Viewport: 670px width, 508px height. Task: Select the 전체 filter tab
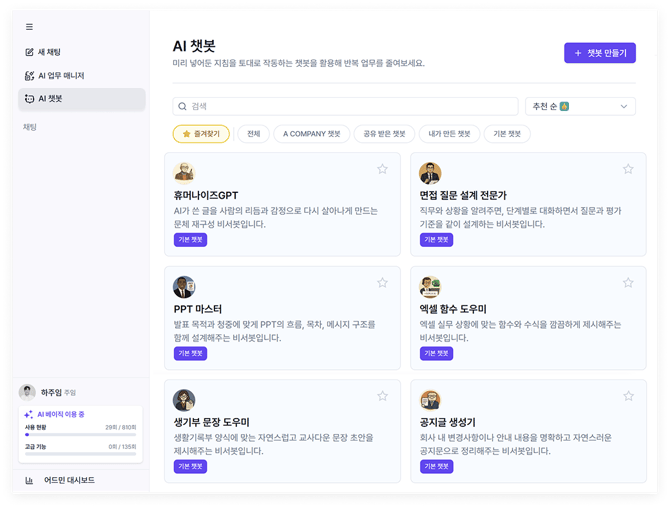pos(254,134)
